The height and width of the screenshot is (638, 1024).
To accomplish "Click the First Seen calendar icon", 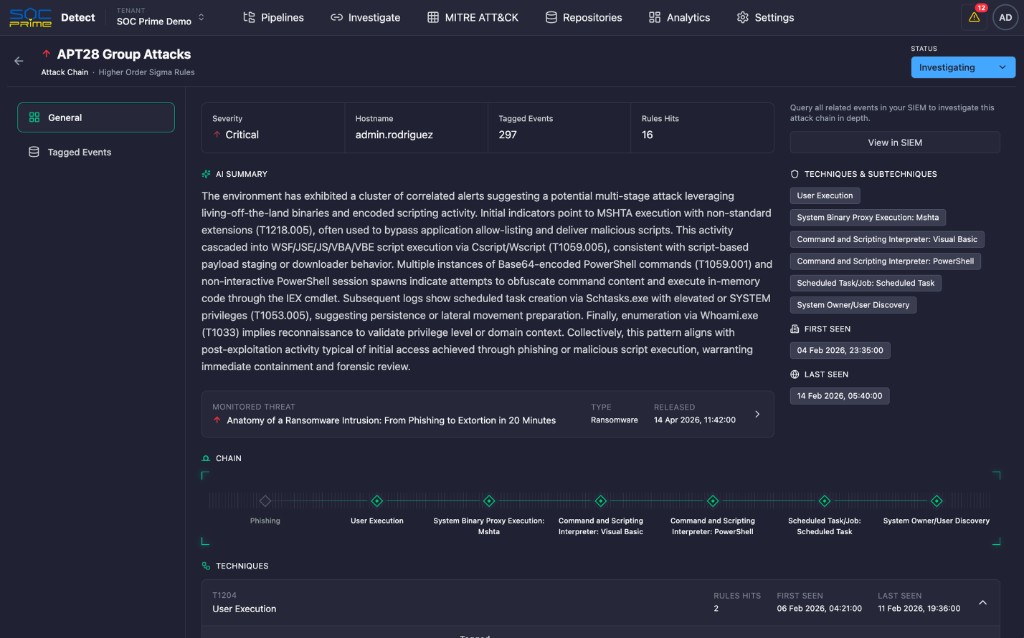I will click(x=794, y=329).
